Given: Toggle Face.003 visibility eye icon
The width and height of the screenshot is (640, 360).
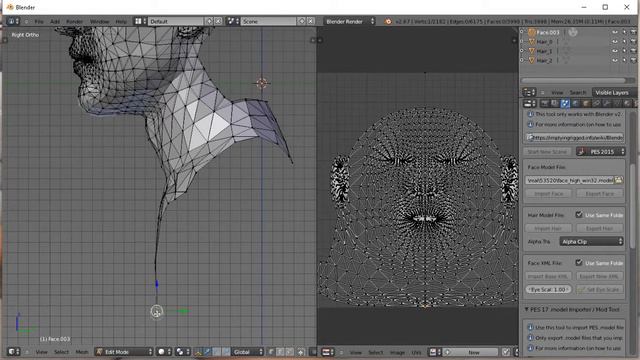Looking at the screenshot, I should [x=615, y=32].
